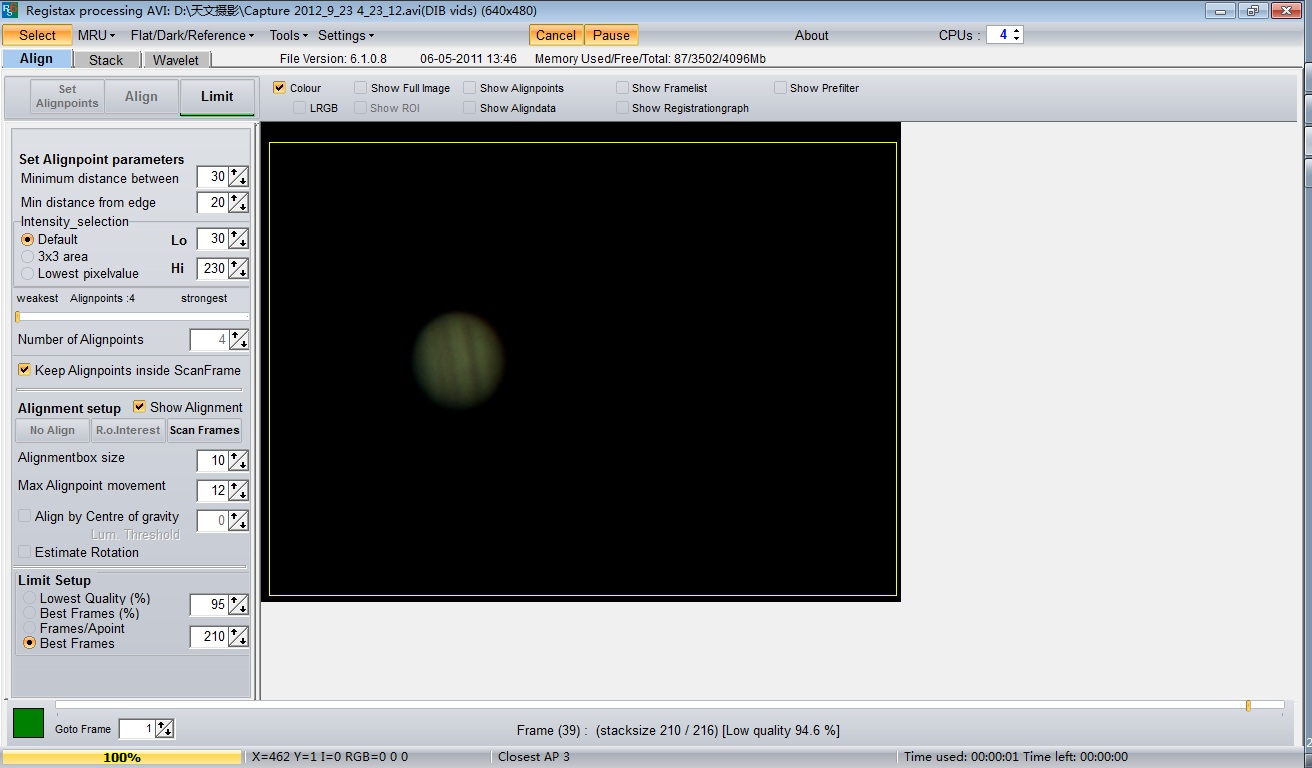Viewport: 1312px width, 768px height.
Task: Click the Set Alignpoints button
Action: point(67,96)
